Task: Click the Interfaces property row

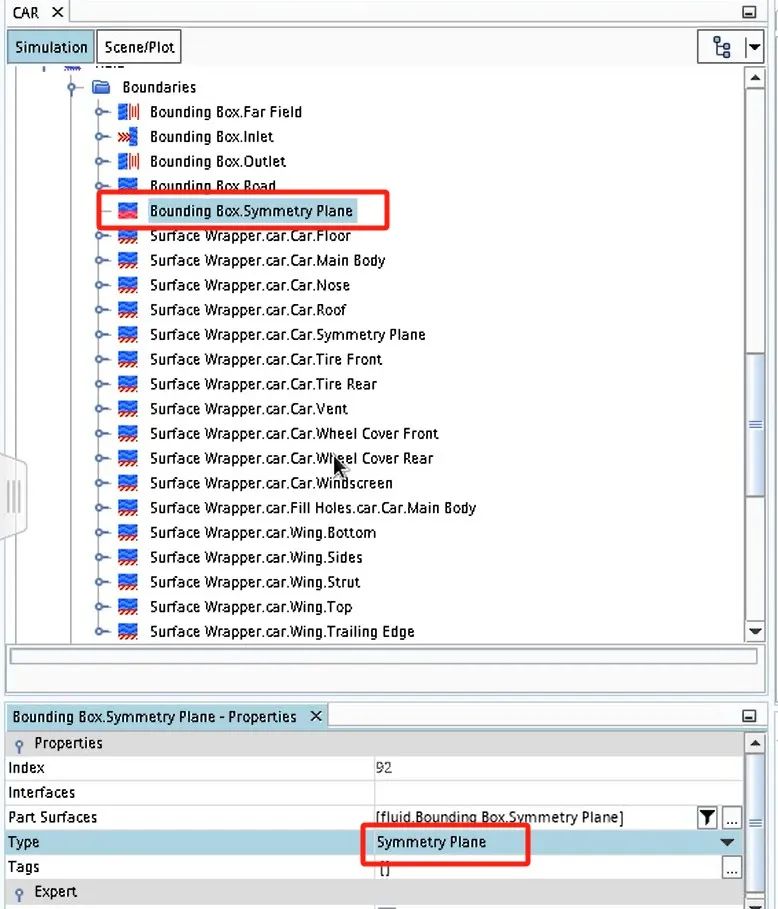Action: pos(374,792)
